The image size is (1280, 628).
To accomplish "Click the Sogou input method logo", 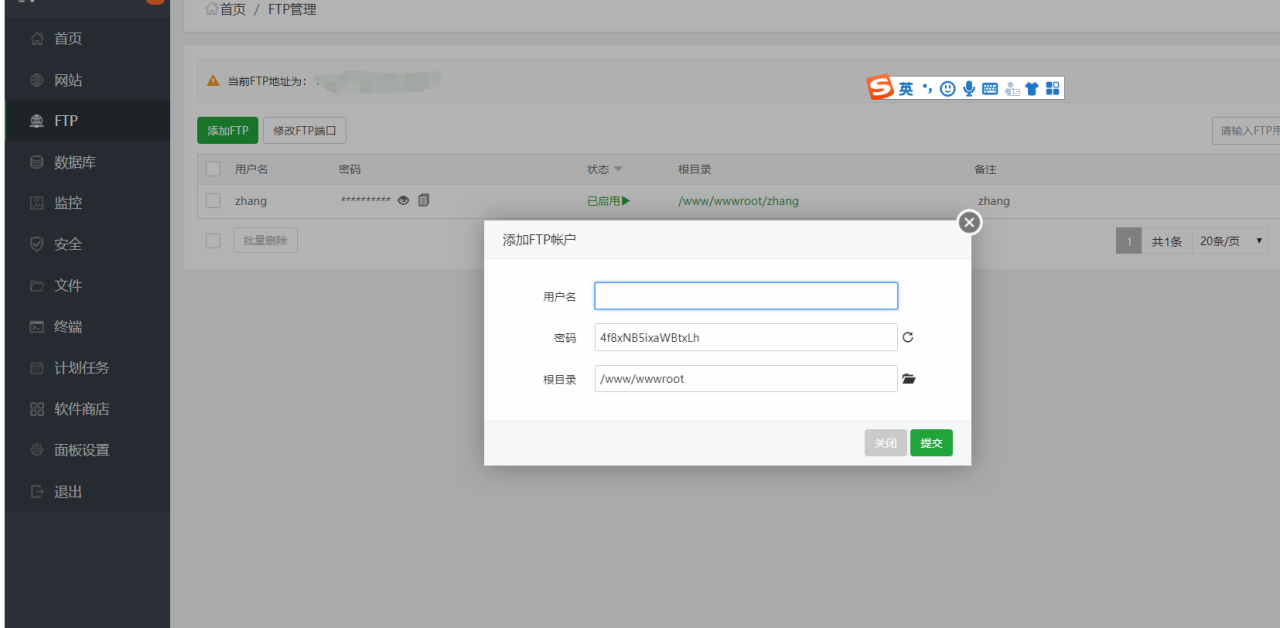I will point(880,88).
